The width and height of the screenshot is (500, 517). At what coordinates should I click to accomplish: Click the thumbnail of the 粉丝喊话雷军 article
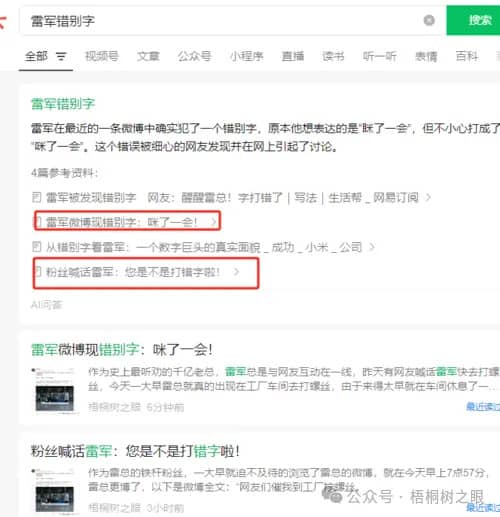[x=55, y=491]
